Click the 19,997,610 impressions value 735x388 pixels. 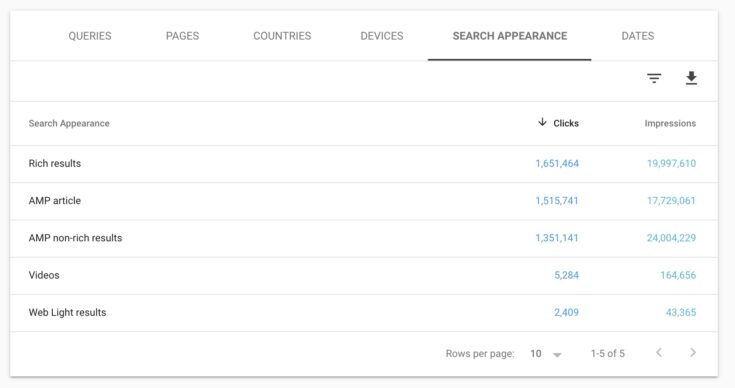[671, 164]
